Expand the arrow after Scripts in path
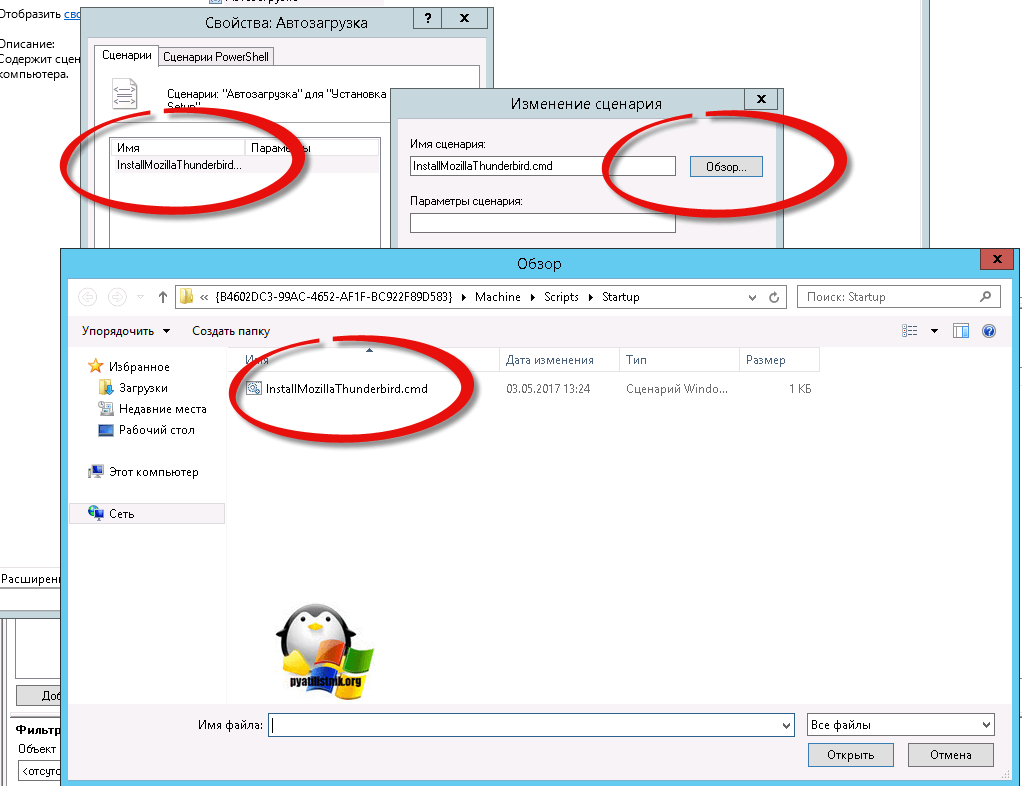1022x786 pixels. [591, 297]
